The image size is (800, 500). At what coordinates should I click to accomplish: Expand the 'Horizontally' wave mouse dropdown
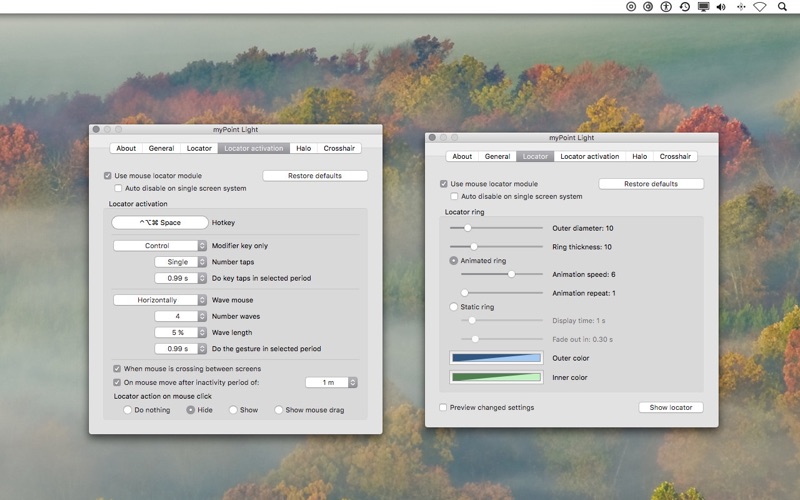coord(160,300)
